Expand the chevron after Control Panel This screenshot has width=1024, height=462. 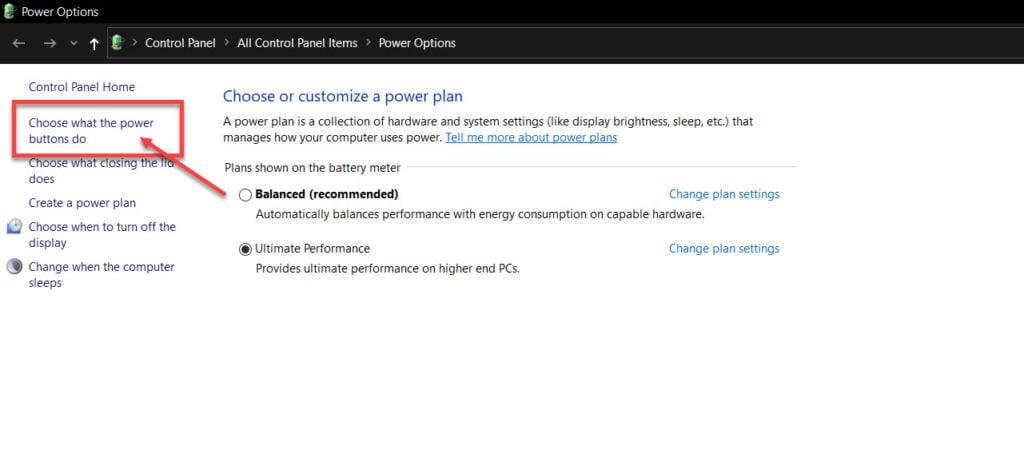coord(227,42)
